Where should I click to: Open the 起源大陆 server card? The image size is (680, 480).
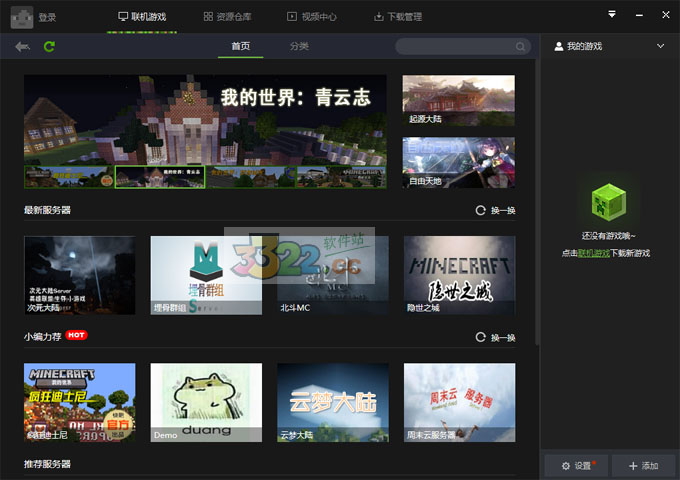[x=459, y=101]
